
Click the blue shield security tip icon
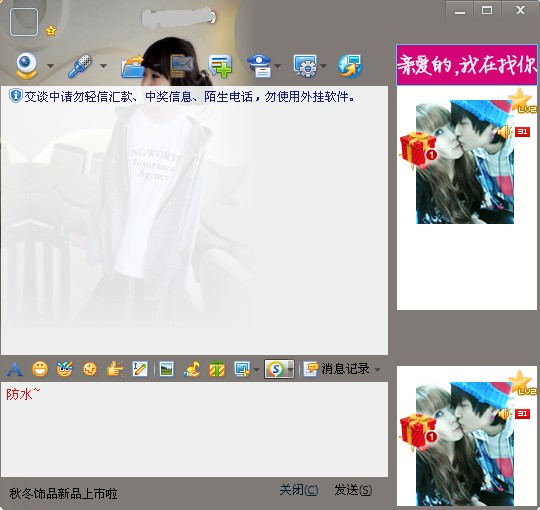(x=15, y=96)
